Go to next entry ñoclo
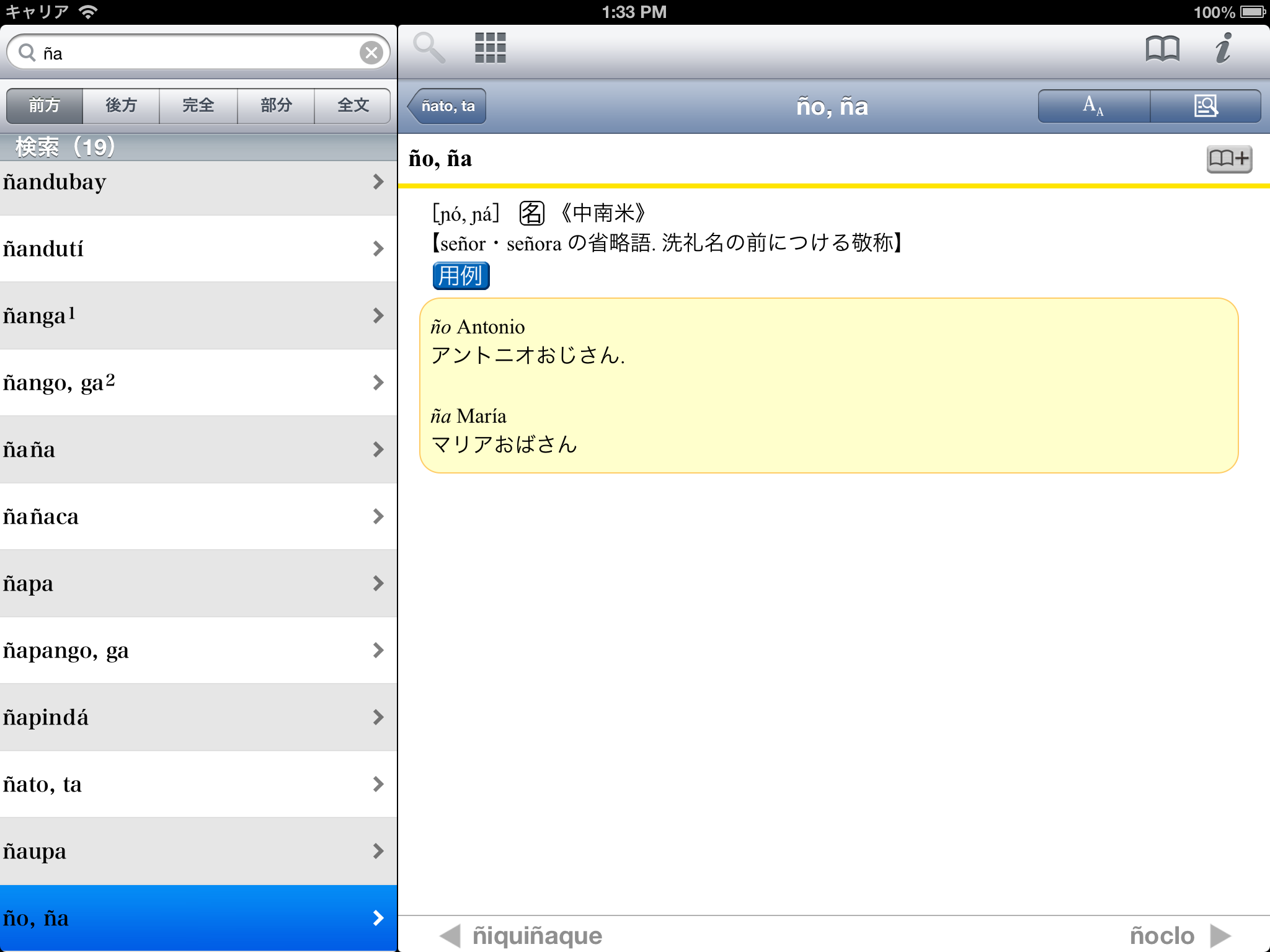 coord(1178,935)
